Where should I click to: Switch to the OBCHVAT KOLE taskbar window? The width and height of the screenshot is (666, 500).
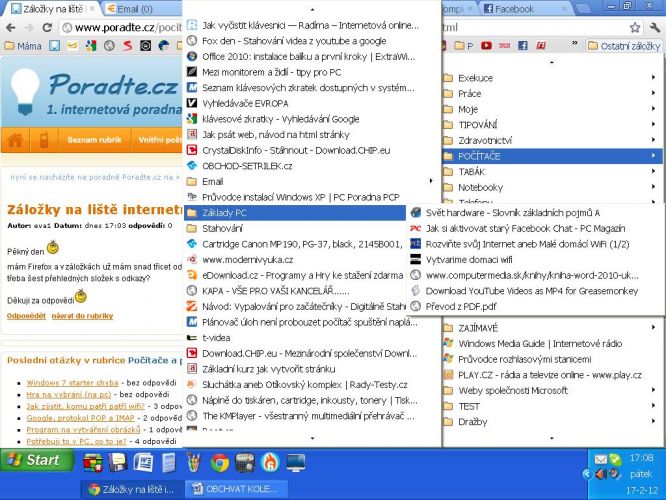pyautogui.click(x=236, y=489)
